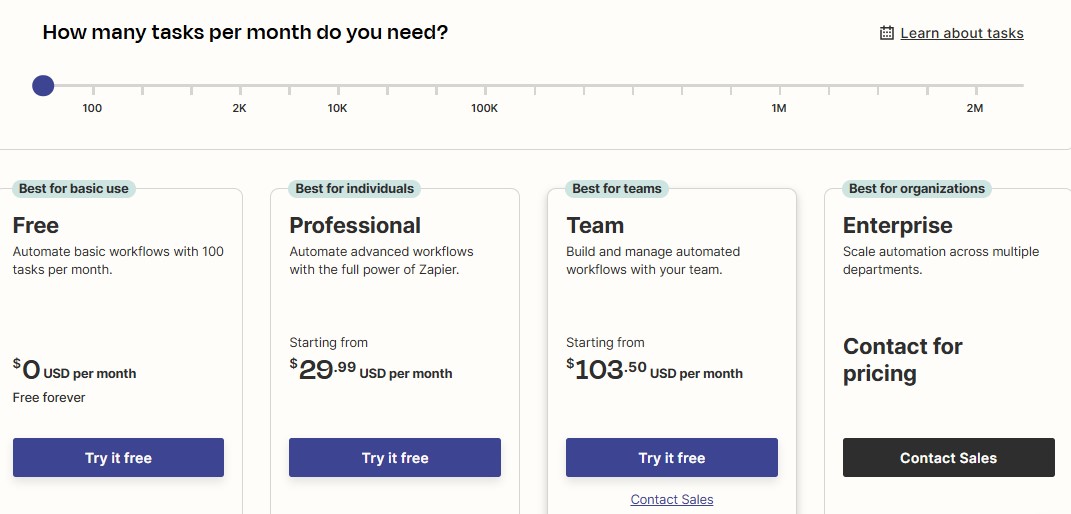Viewport: 1071px width, 514px height.
Task: Set slider to the 100K tasks tick
Action: click(486, 89)
